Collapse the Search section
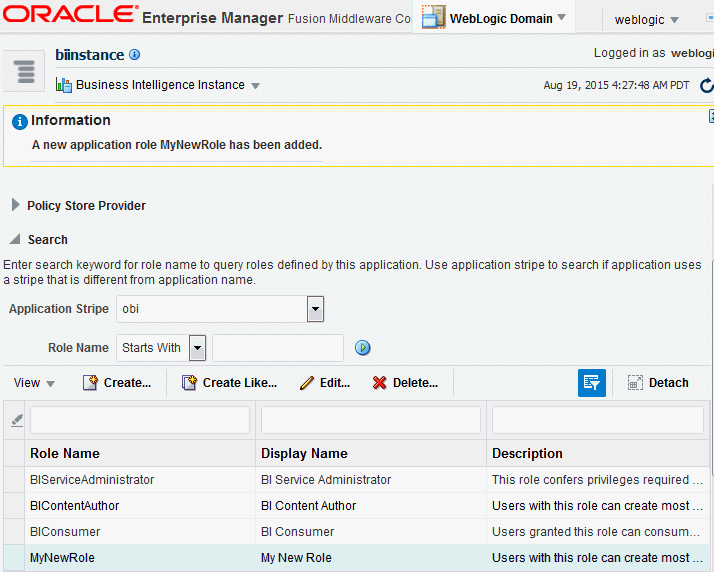 [x=15, y=239]
